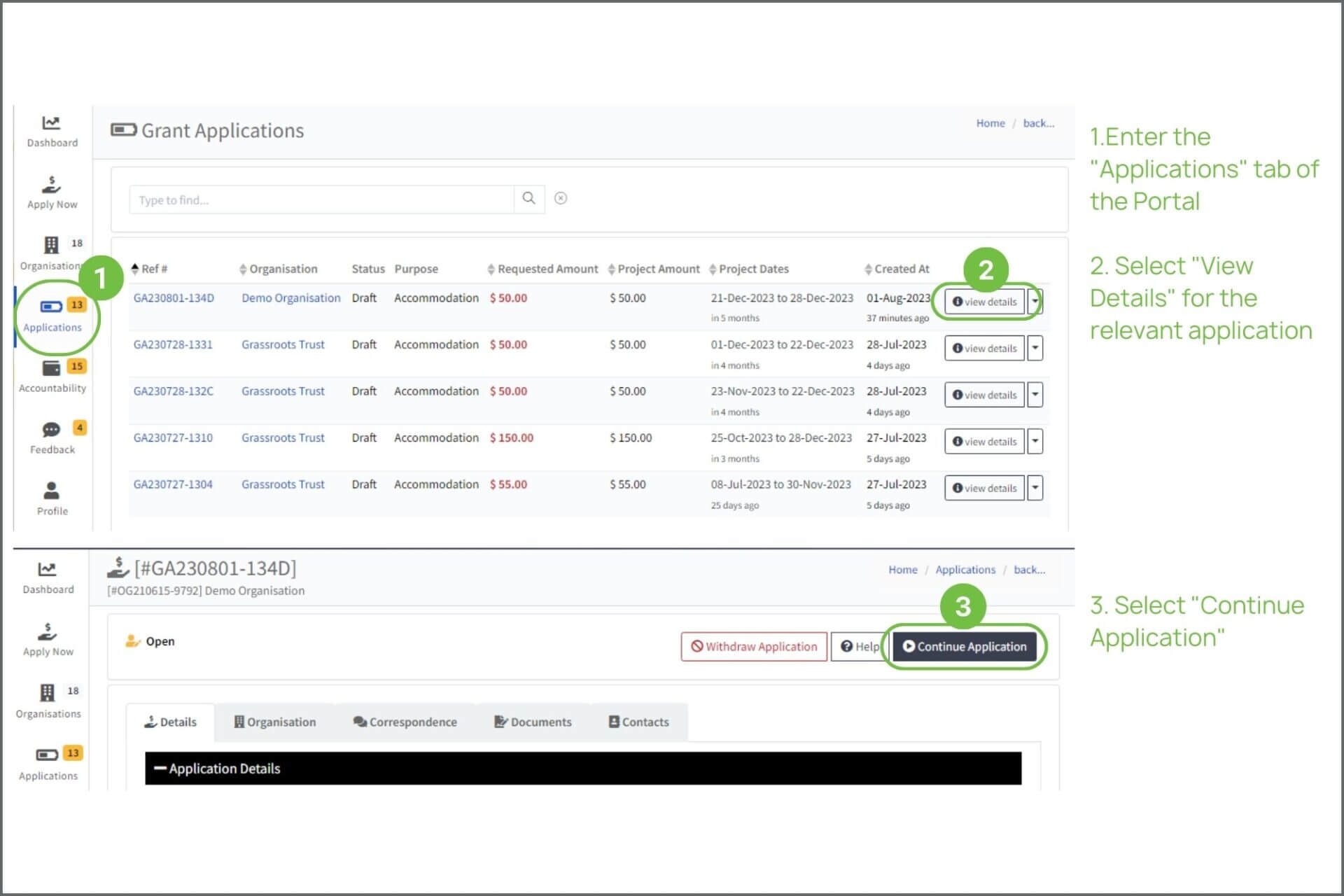Screen dimensions: 1344x896
Task: Switch to the Correspondence tab
Action: [x=405, y=722]
